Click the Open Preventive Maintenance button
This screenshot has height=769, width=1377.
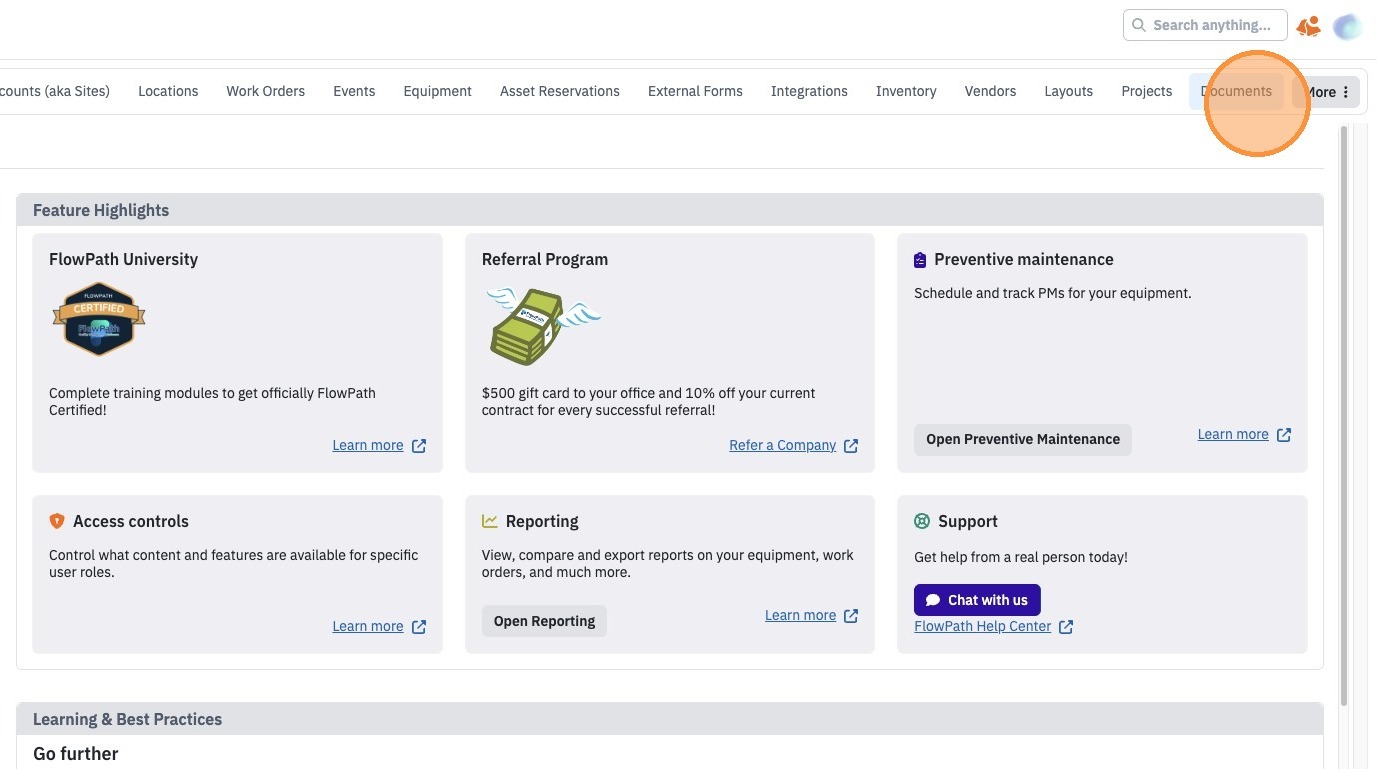pyautogui.click(x=1023, y=439)
